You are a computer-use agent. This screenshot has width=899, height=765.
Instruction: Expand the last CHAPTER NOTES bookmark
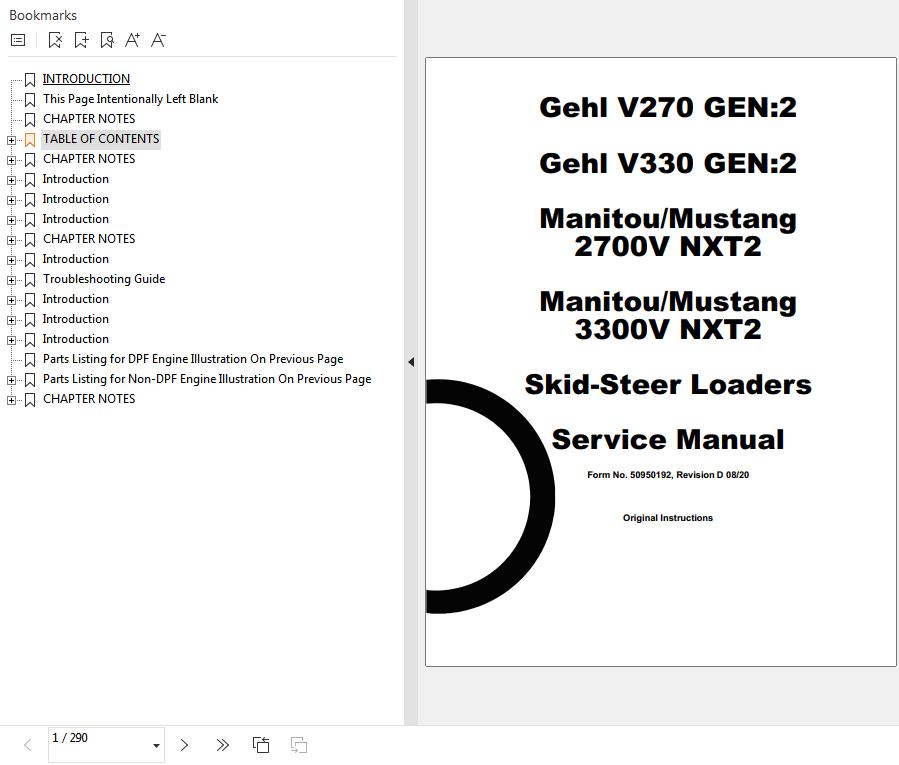(11, 400)
